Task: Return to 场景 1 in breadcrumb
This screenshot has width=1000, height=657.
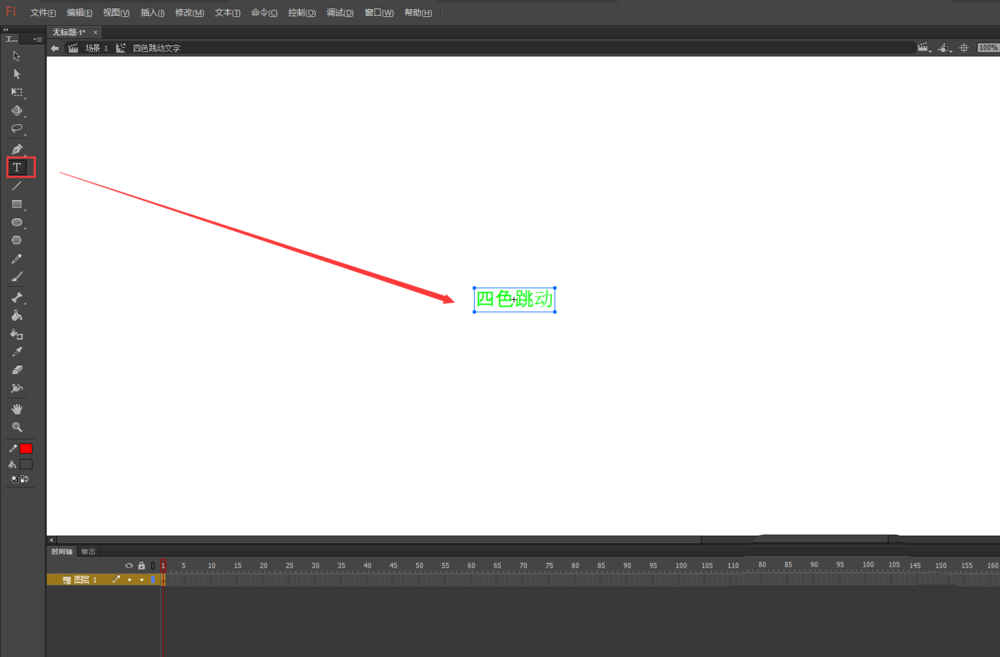Action: [x=96, y=48]
